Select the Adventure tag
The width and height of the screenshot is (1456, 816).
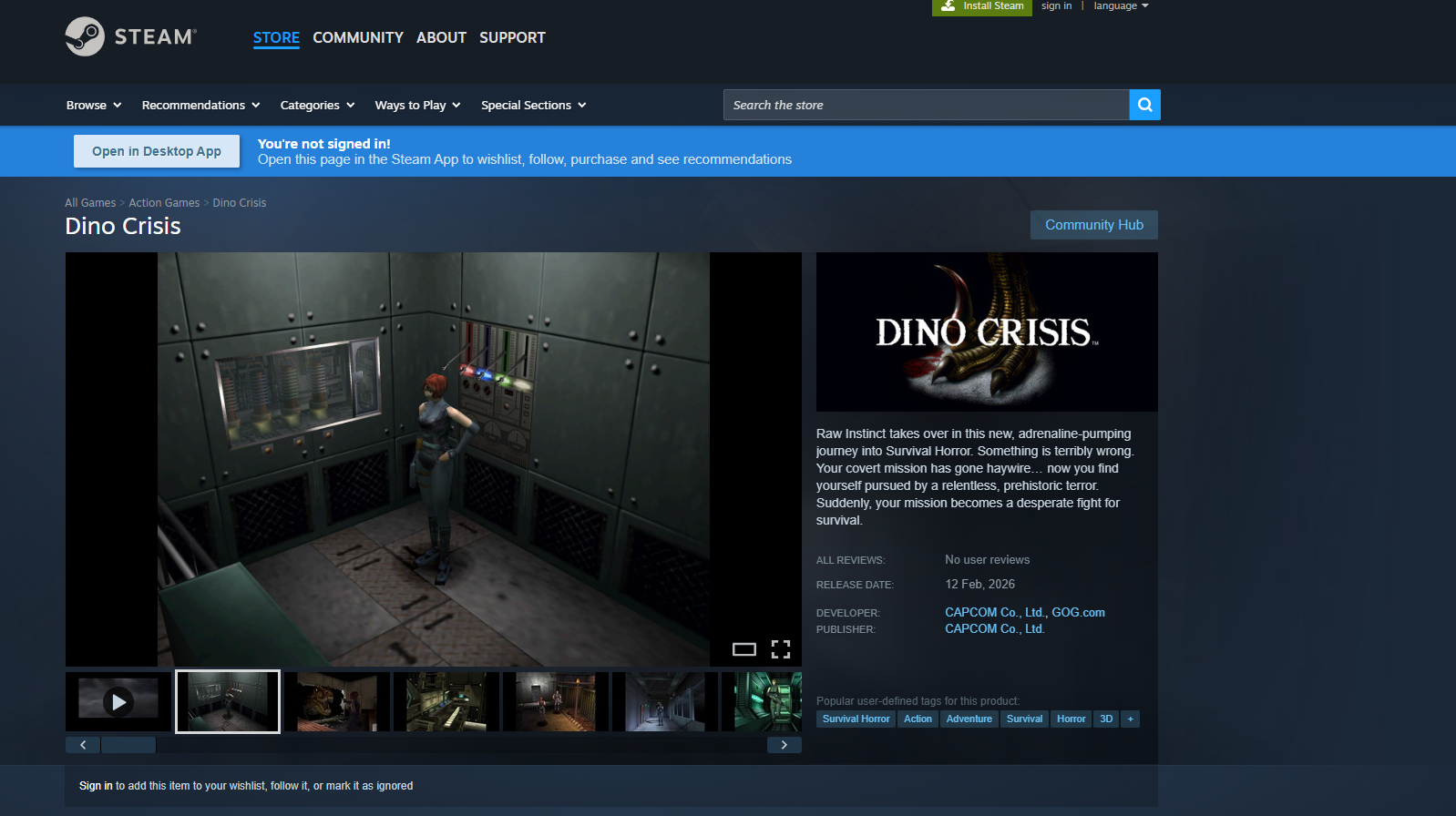[x=969, y=719]
